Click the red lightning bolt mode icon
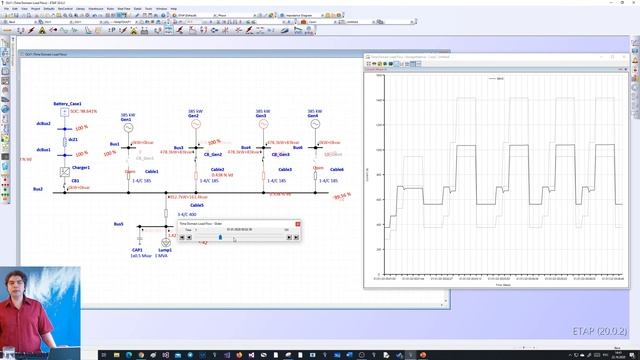 coord(31,30)
